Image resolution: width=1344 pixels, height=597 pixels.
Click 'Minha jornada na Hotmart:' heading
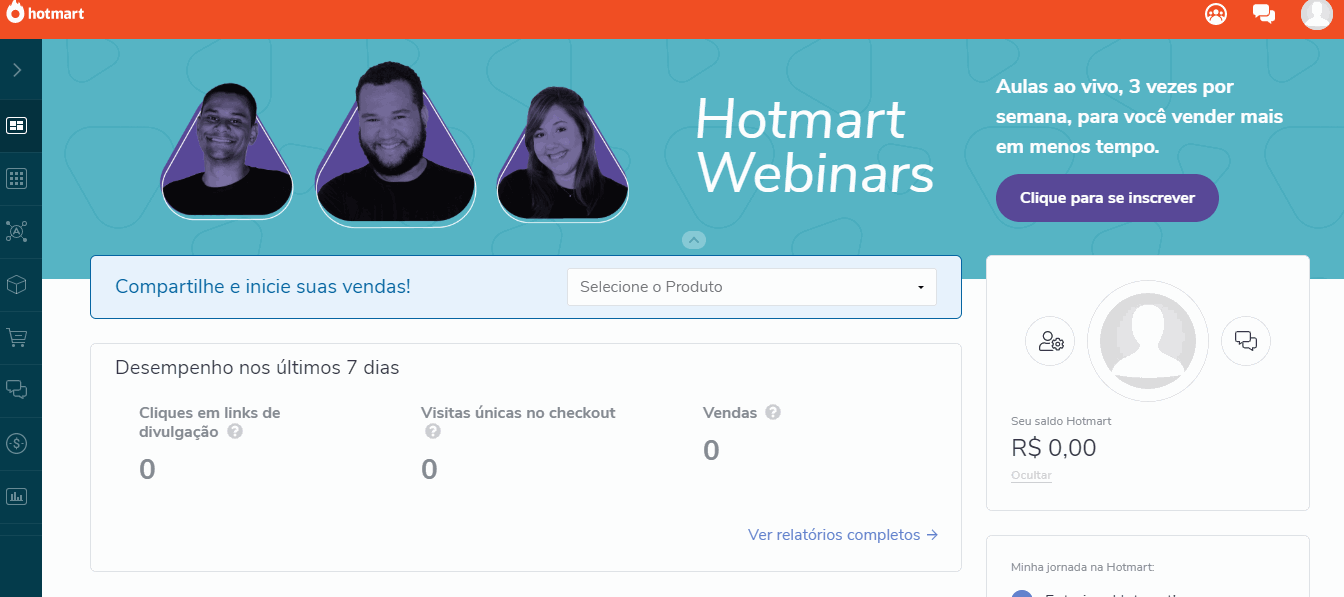click(1083, 567)
